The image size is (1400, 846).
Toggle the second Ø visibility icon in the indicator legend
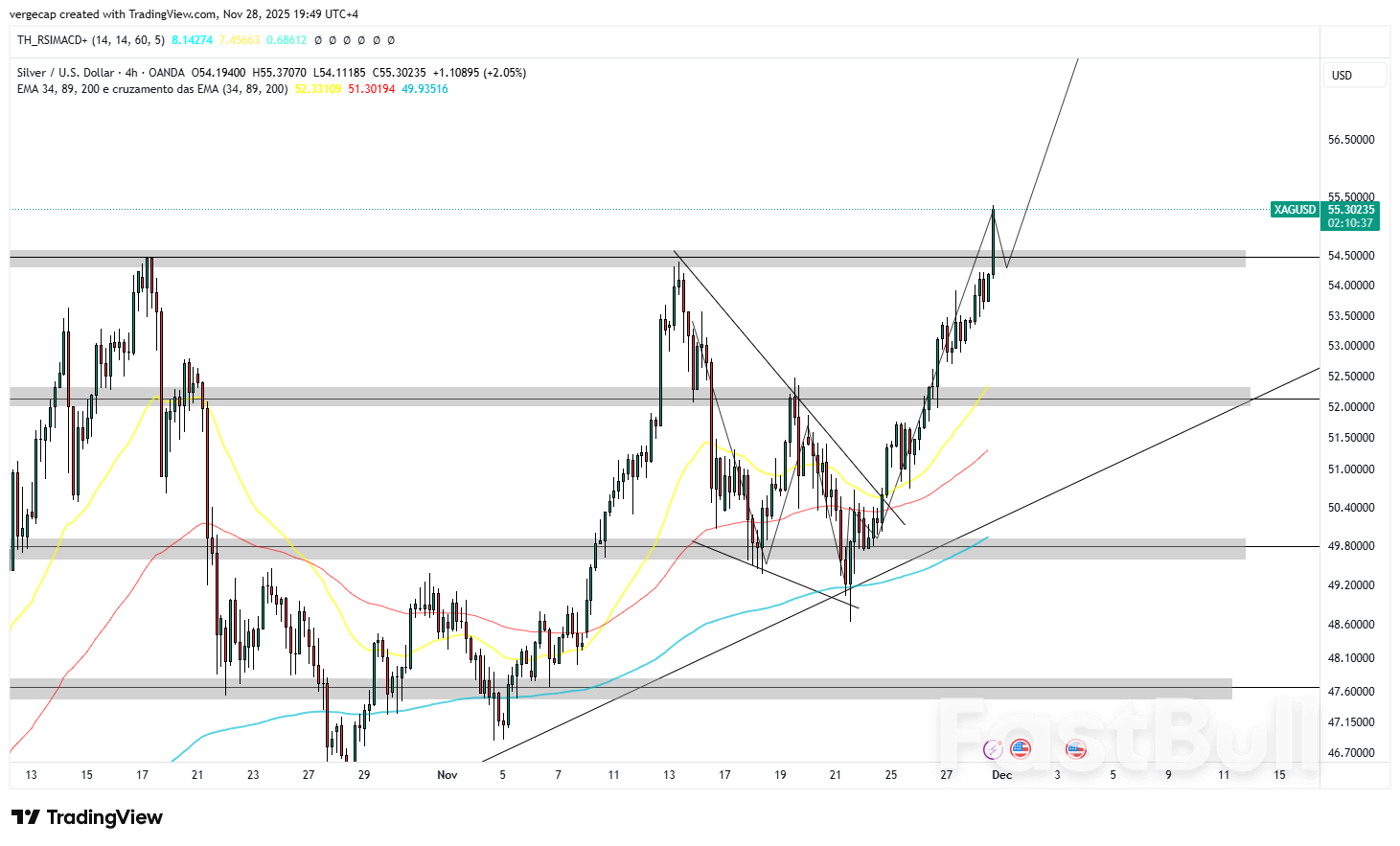tap(333, 40)
